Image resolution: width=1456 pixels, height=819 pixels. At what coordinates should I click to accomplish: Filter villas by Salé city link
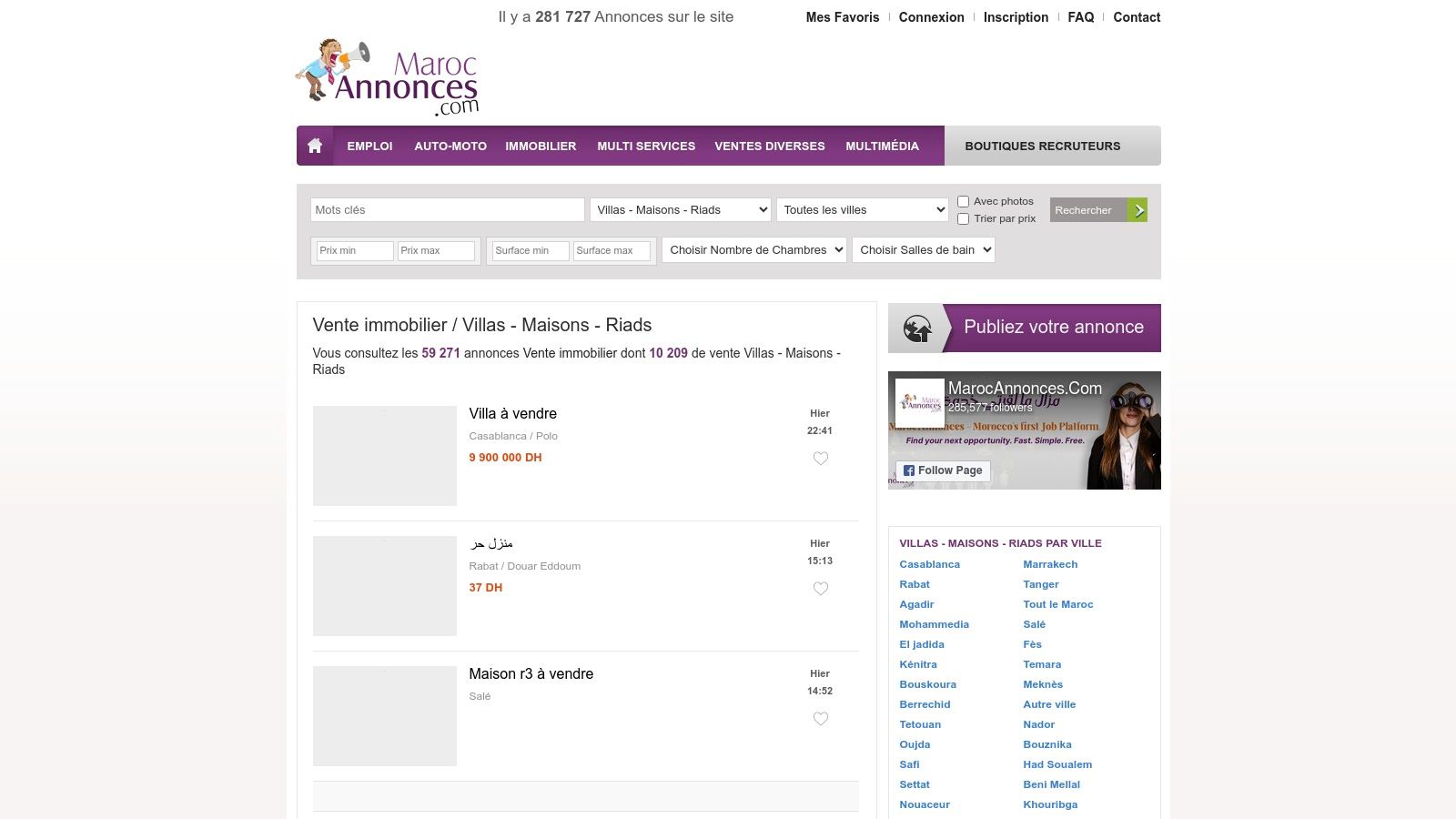tap(1034, 624)
